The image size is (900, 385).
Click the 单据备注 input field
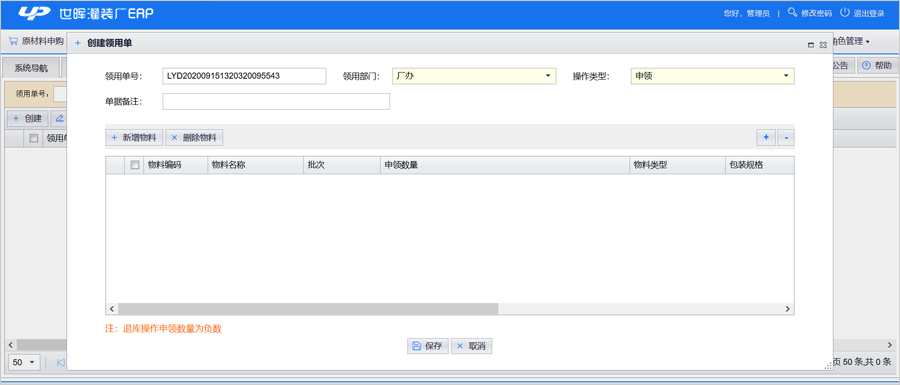click(x=276, y=102)
